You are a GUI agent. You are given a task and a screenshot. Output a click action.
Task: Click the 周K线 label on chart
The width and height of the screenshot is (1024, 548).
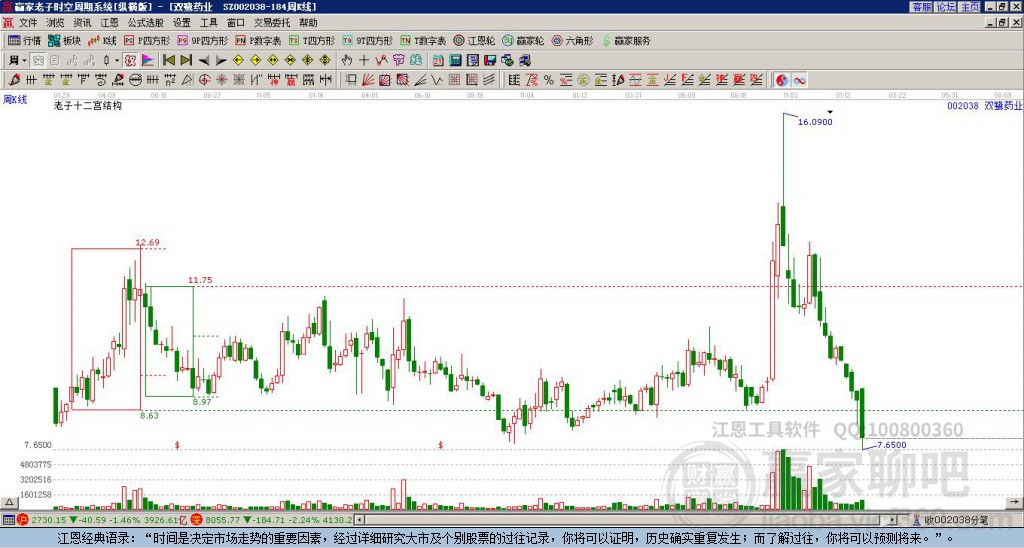15,99
